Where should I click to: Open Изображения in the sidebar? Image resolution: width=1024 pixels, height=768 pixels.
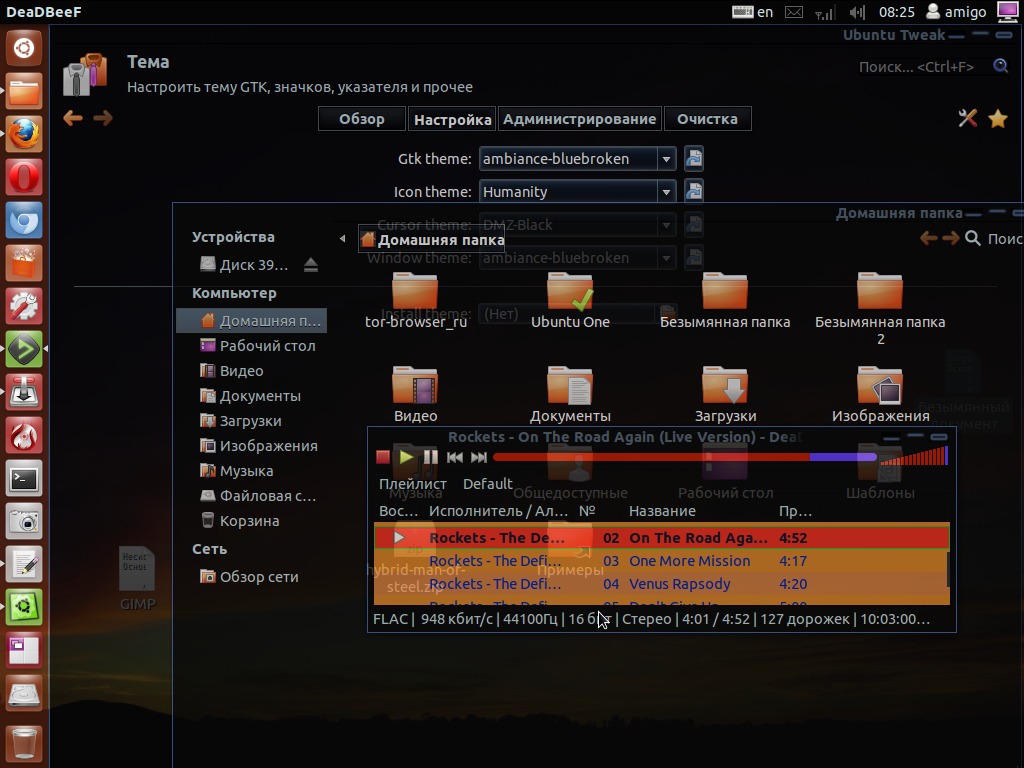click(259, 445)
